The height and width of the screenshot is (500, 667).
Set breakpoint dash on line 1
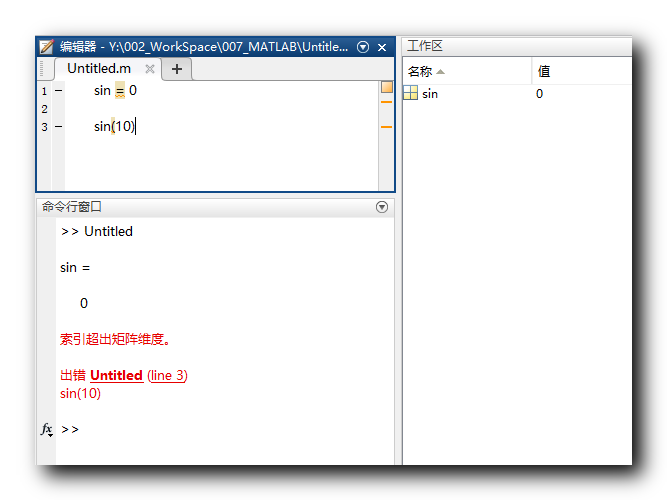(x=58, y=91)
